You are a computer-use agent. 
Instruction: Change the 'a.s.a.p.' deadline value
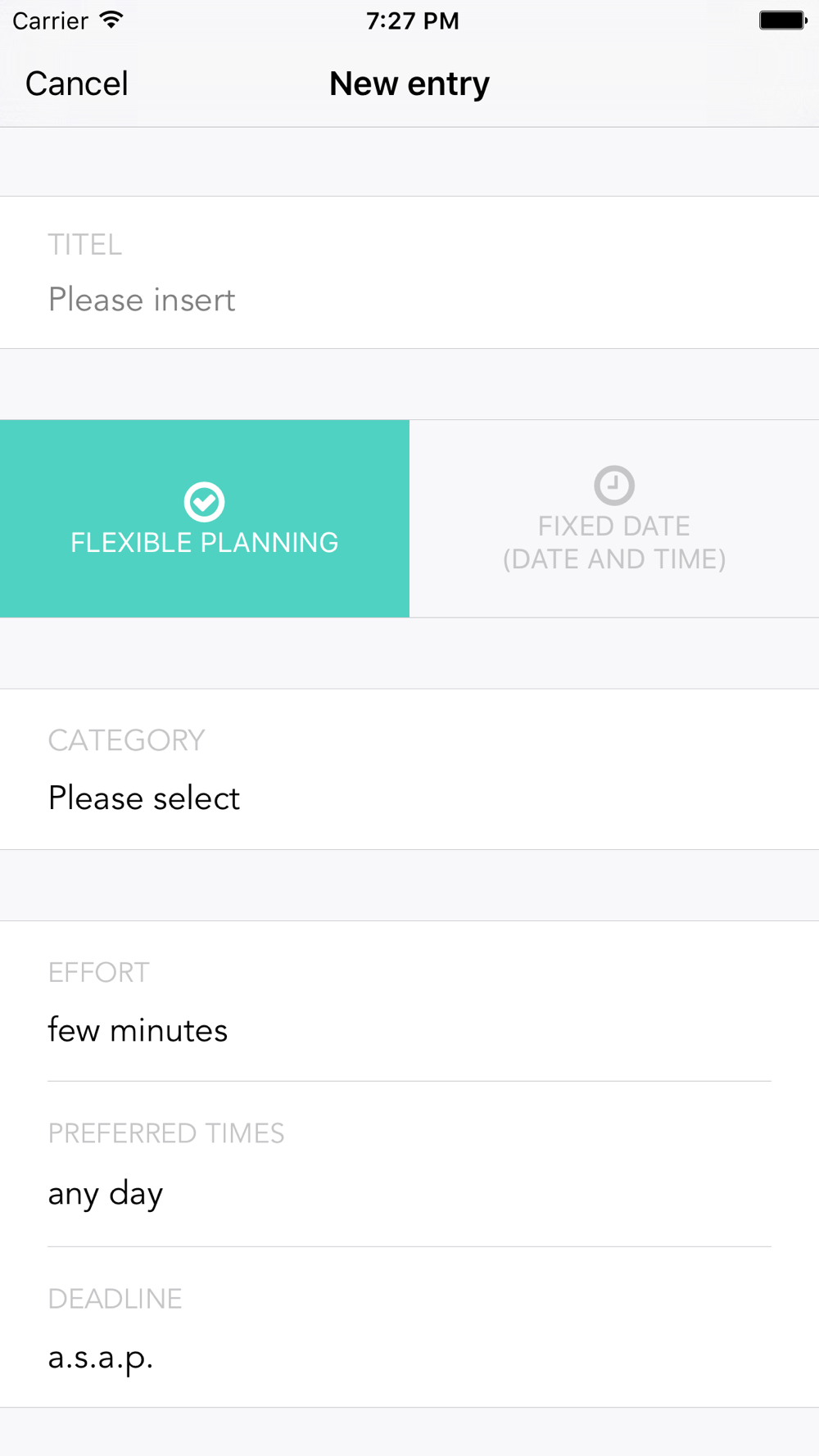pos(101,1358)
